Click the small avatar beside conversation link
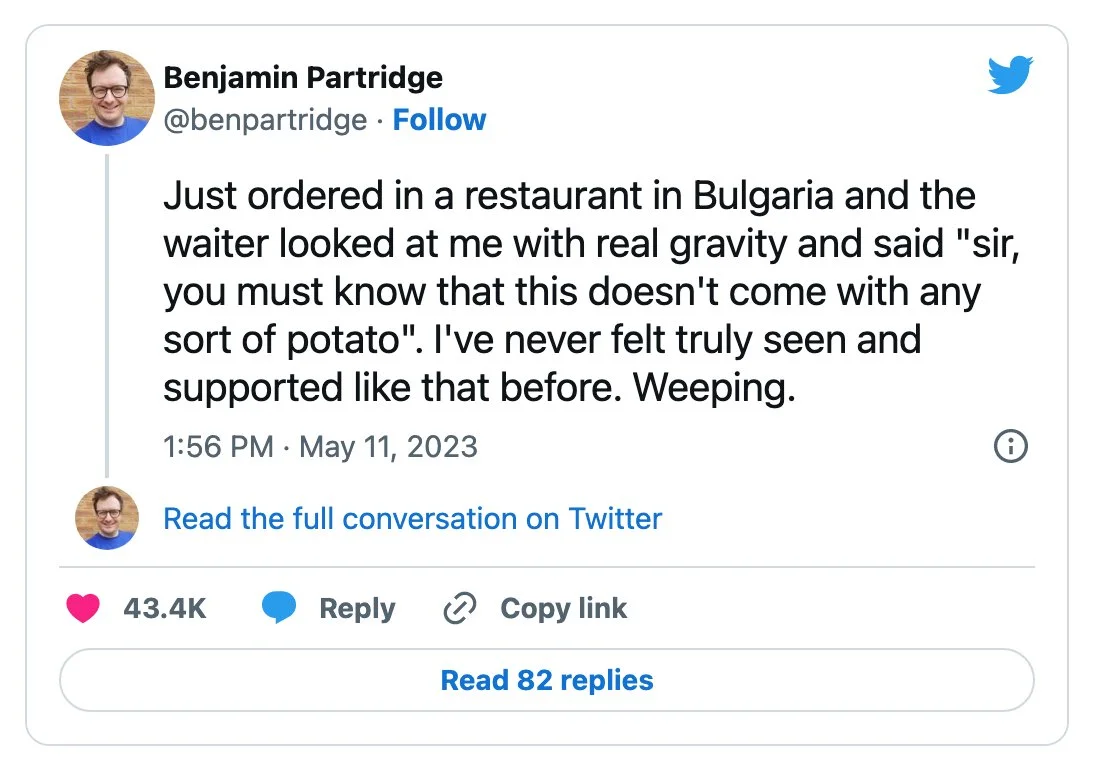 107,518
